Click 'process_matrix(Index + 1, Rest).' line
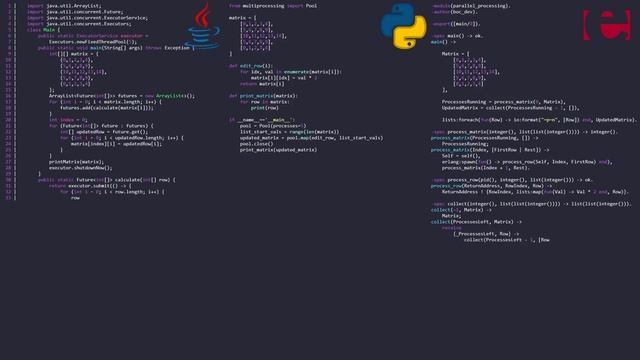Viewport: 640px width, 360px height. pyautogui.click(x=486, y=168)
